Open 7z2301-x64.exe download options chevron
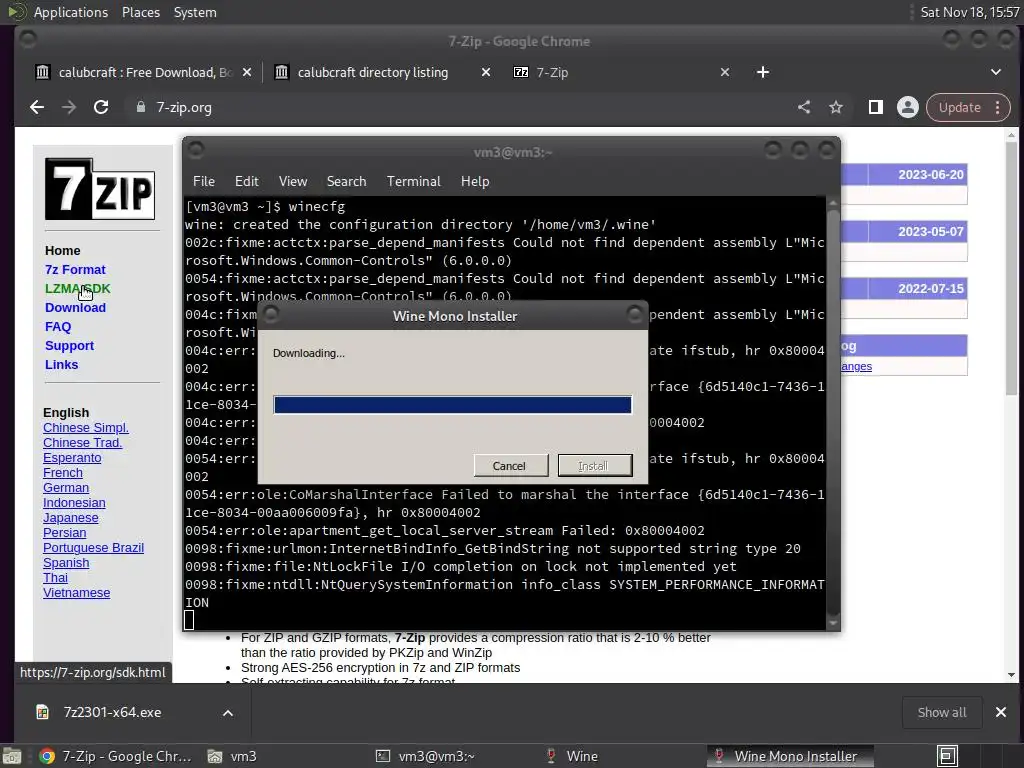This screenshot has height=768, width=1024. (228, 712)
